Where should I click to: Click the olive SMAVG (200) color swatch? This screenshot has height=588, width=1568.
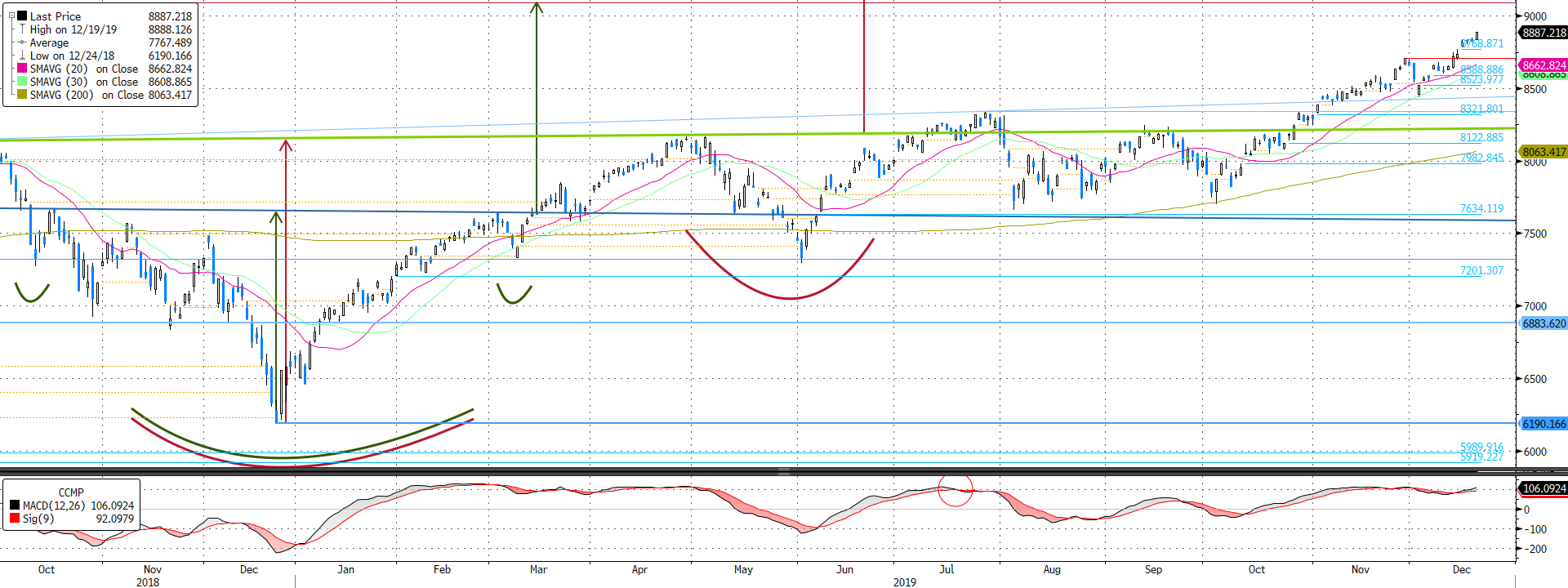pos(22,95)
